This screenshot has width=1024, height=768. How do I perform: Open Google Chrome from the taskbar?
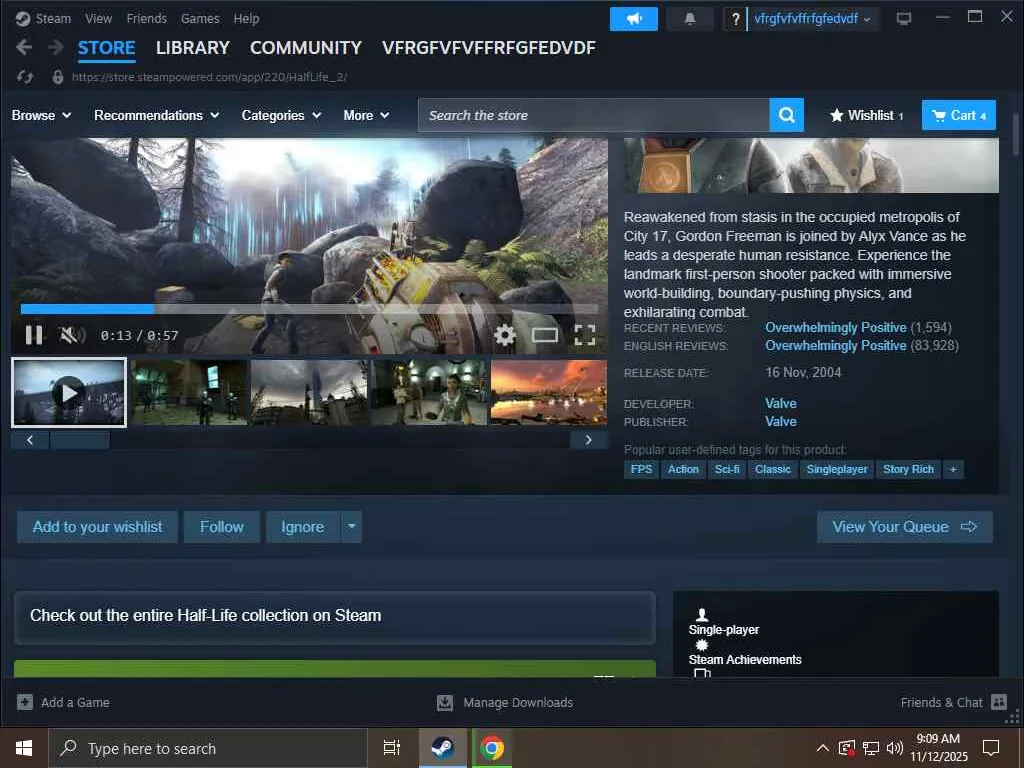(492, 748)
